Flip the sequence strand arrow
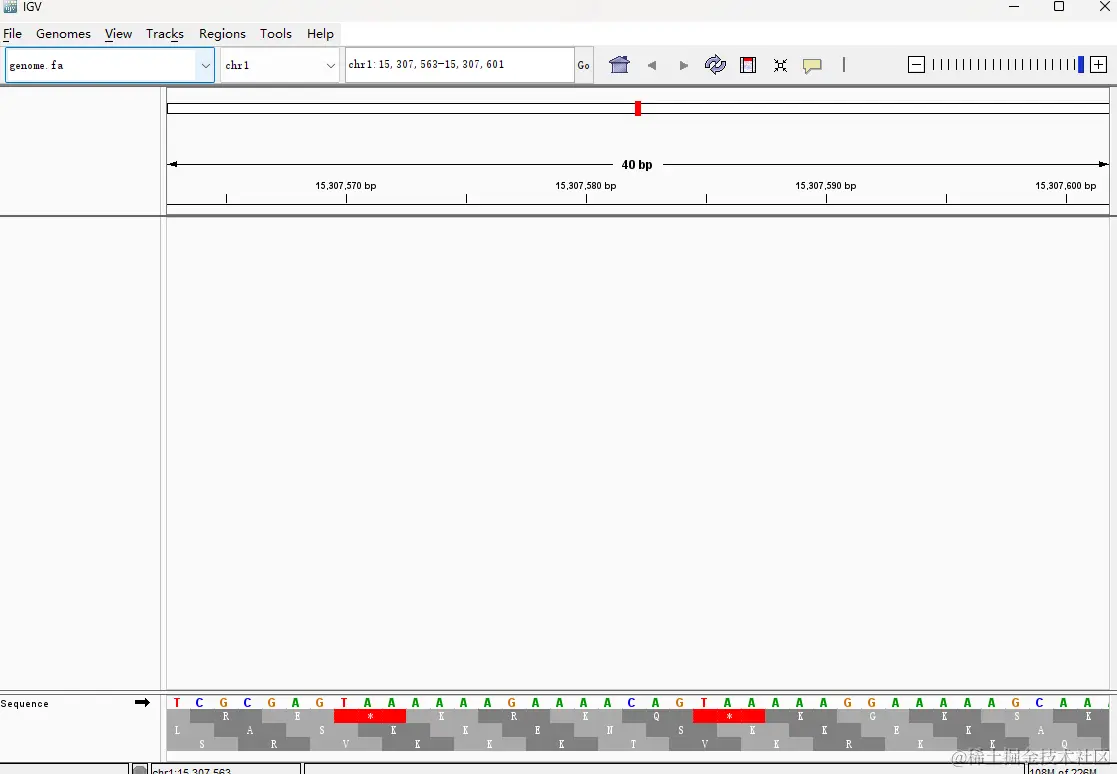Viewport: 1117px width, 774px height. click(x=142, y=703)
